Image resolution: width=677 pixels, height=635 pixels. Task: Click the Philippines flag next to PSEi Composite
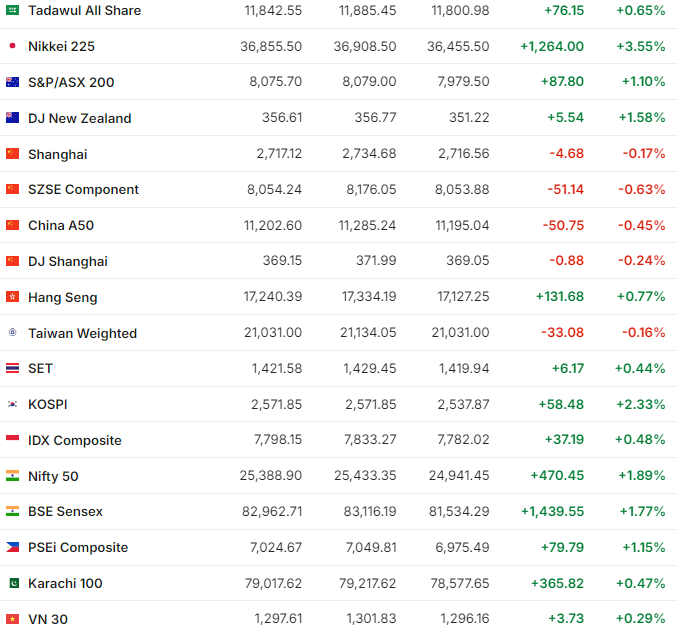pyautogui.click(x=12, y=547)
